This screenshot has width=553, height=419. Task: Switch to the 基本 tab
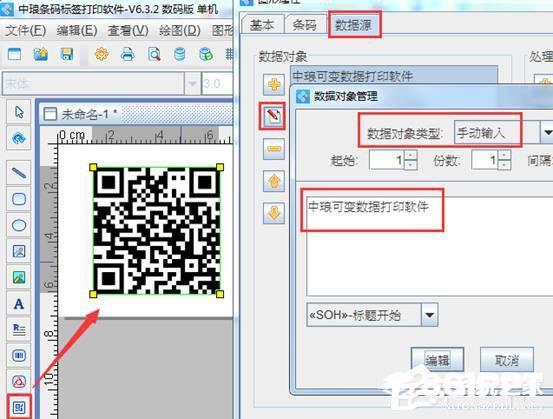tap(262, 25)
